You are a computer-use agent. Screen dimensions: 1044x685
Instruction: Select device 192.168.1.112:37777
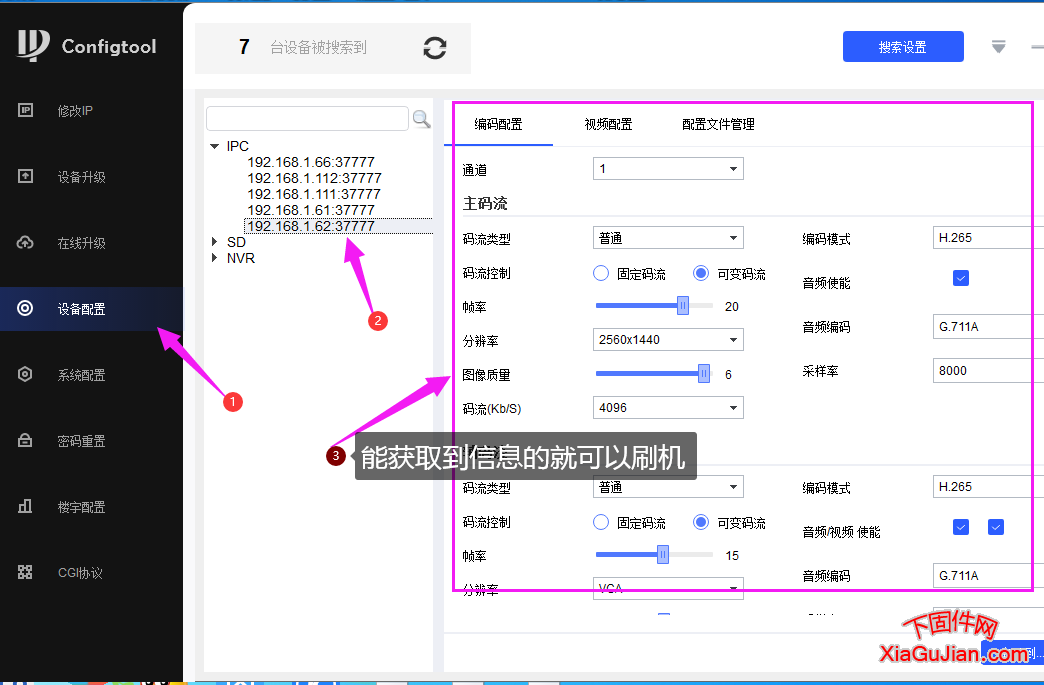tap(314, 178)
